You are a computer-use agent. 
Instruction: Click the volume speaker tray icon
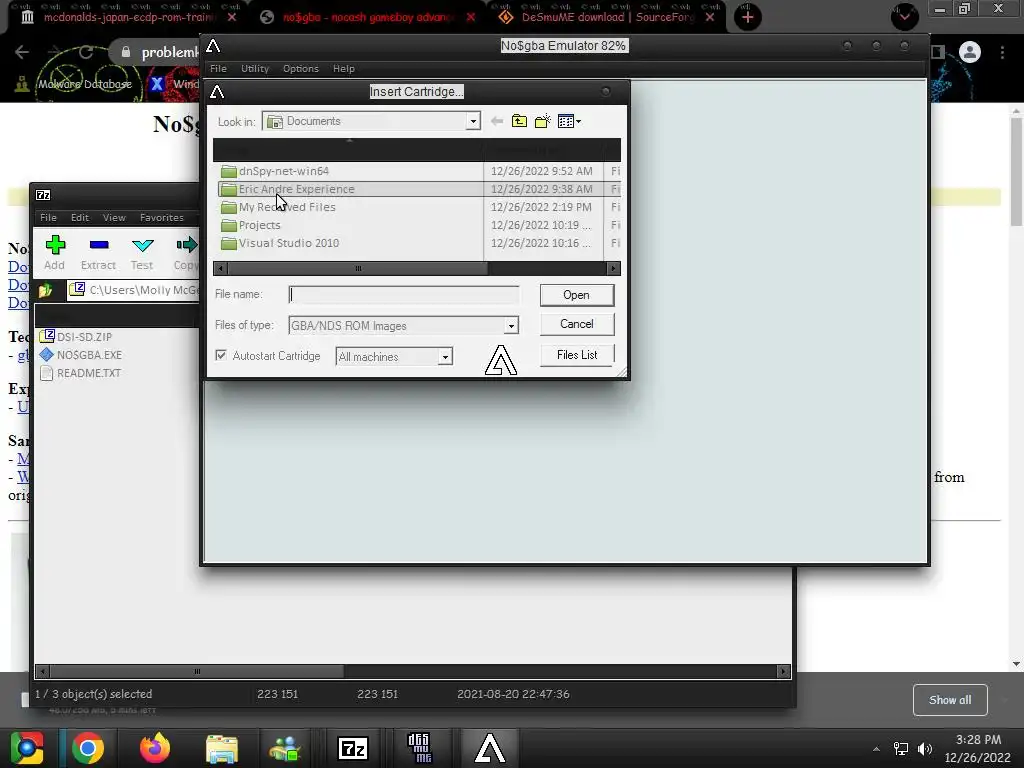(x=925, y=748)
